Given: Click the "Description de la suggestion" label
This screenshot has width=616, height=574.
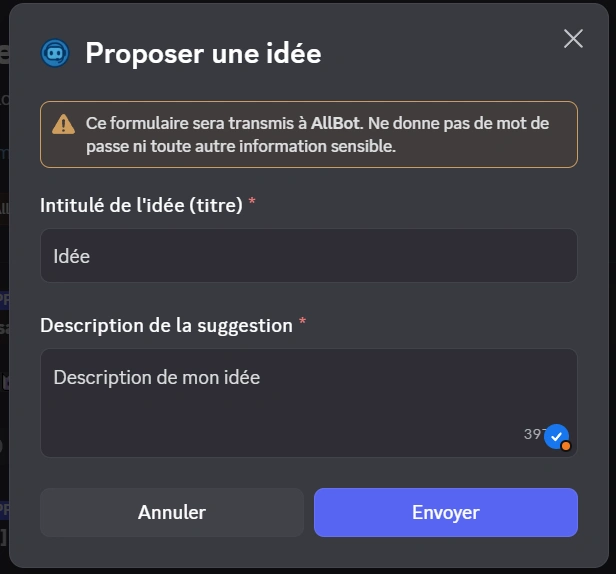Looking at the screenshot, I should click(166, 325).
